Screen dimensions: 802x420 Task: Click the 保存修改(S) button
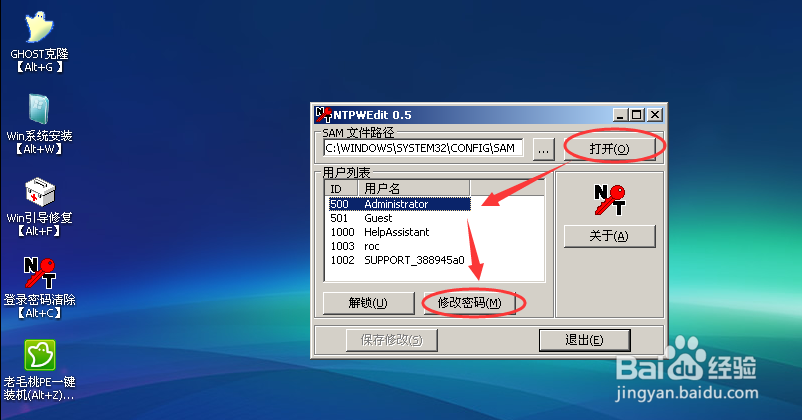391,340
